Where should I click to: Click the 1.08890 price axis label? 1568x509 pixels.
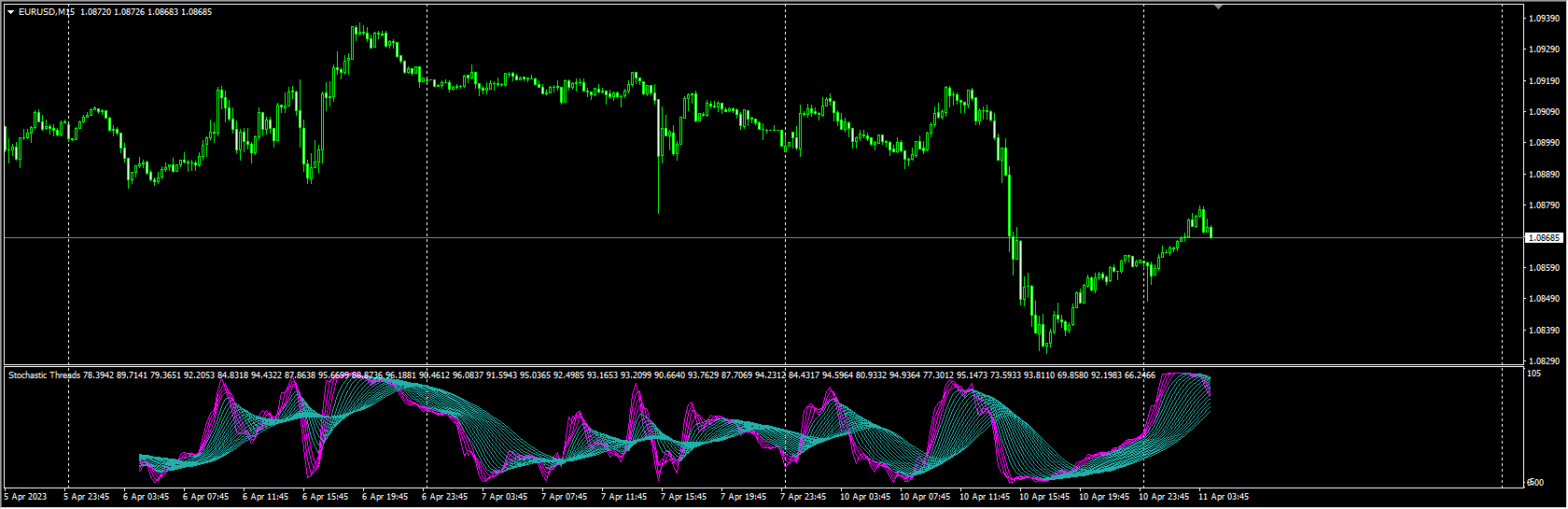tap(1544, 175)
